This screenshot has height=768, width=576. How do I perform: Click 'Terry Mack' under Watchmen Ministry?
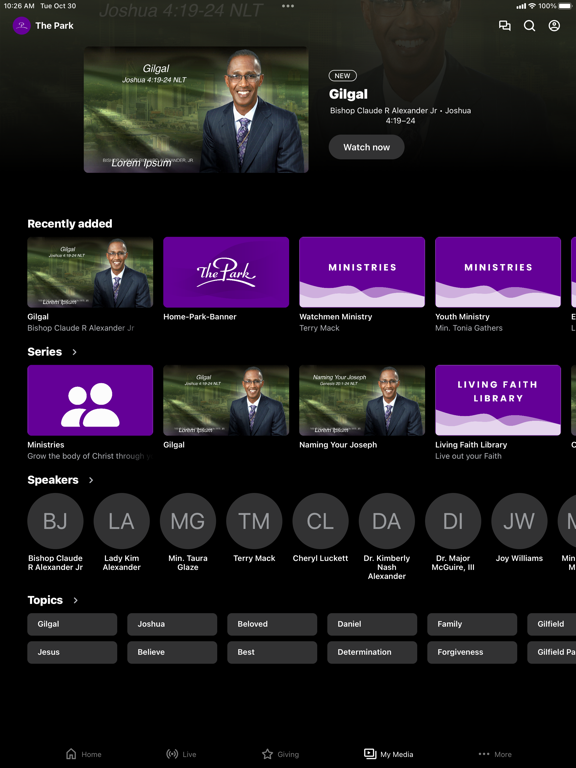tap(319, 328)
